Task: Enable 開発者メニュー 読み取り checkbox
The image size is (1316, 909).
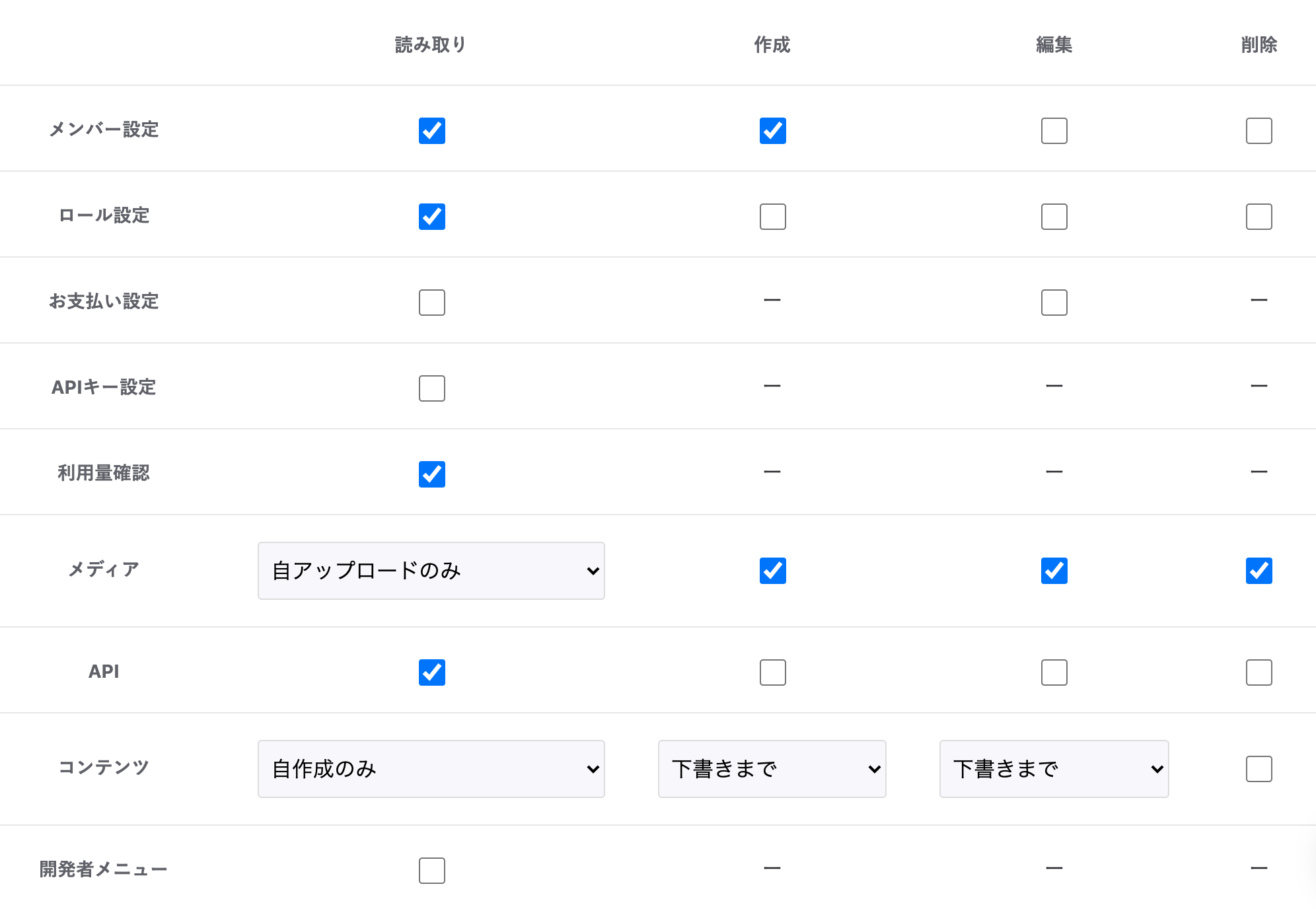Action: [x=432, y=871]
